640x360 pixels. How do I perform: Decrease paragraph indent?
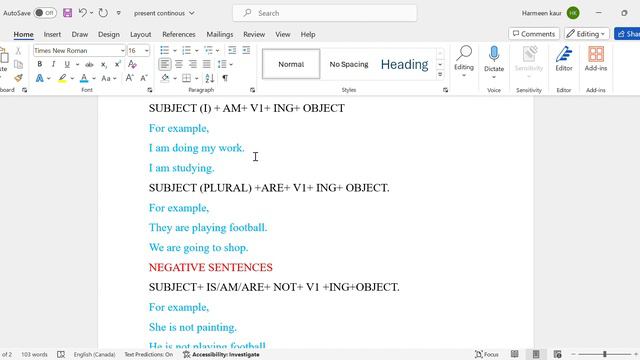coord(232,50)
